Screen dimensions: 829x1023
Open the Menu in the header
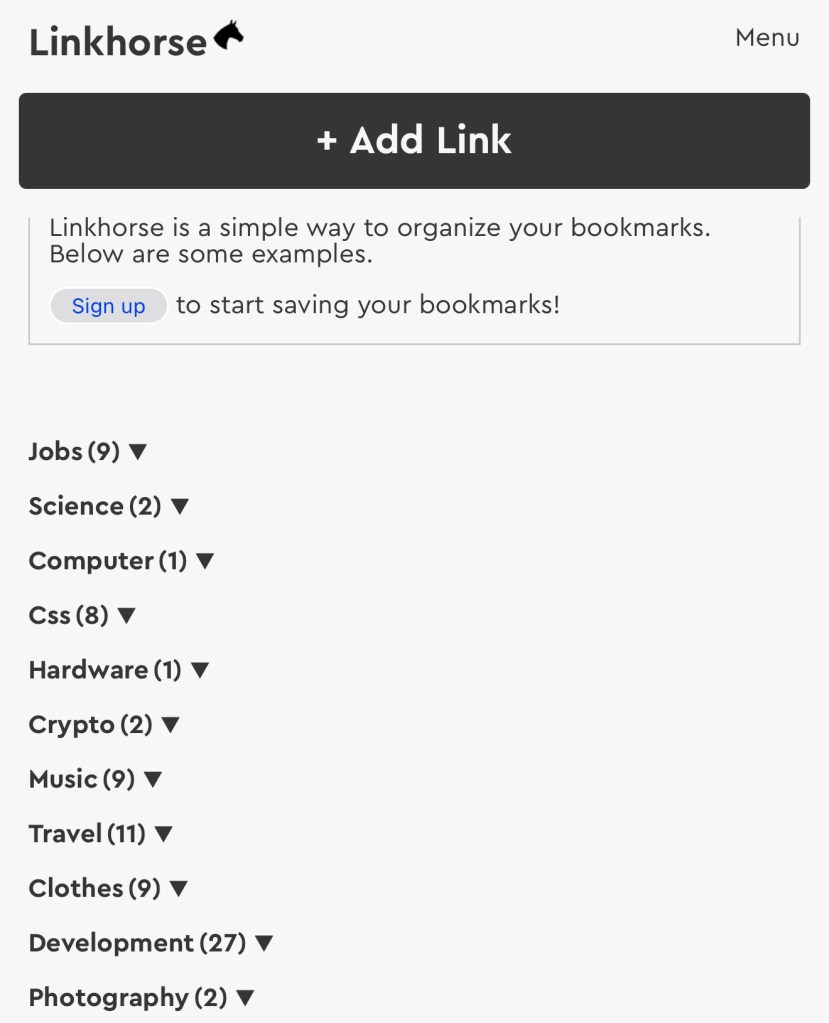click(767, 38)
